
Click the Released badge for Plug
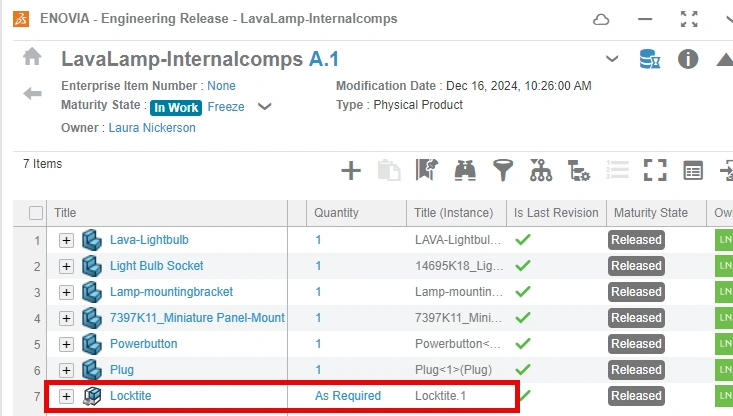pos(636,370)
